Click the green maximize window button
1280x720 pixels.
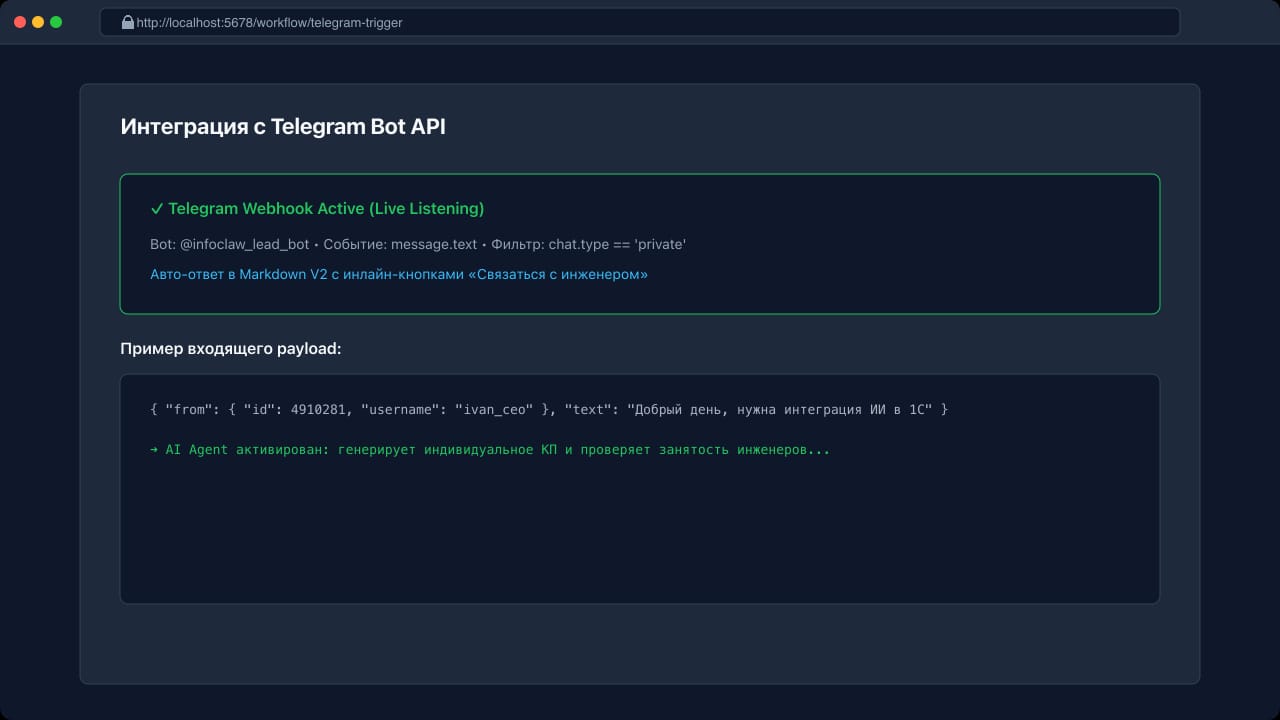(x=56, y=22)
